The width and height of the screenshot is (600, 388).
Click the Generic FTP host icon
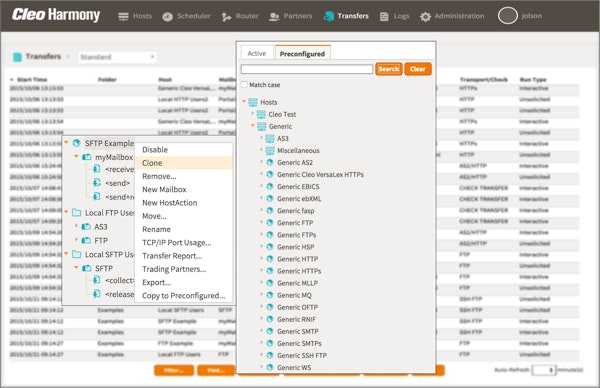(270, 223)
